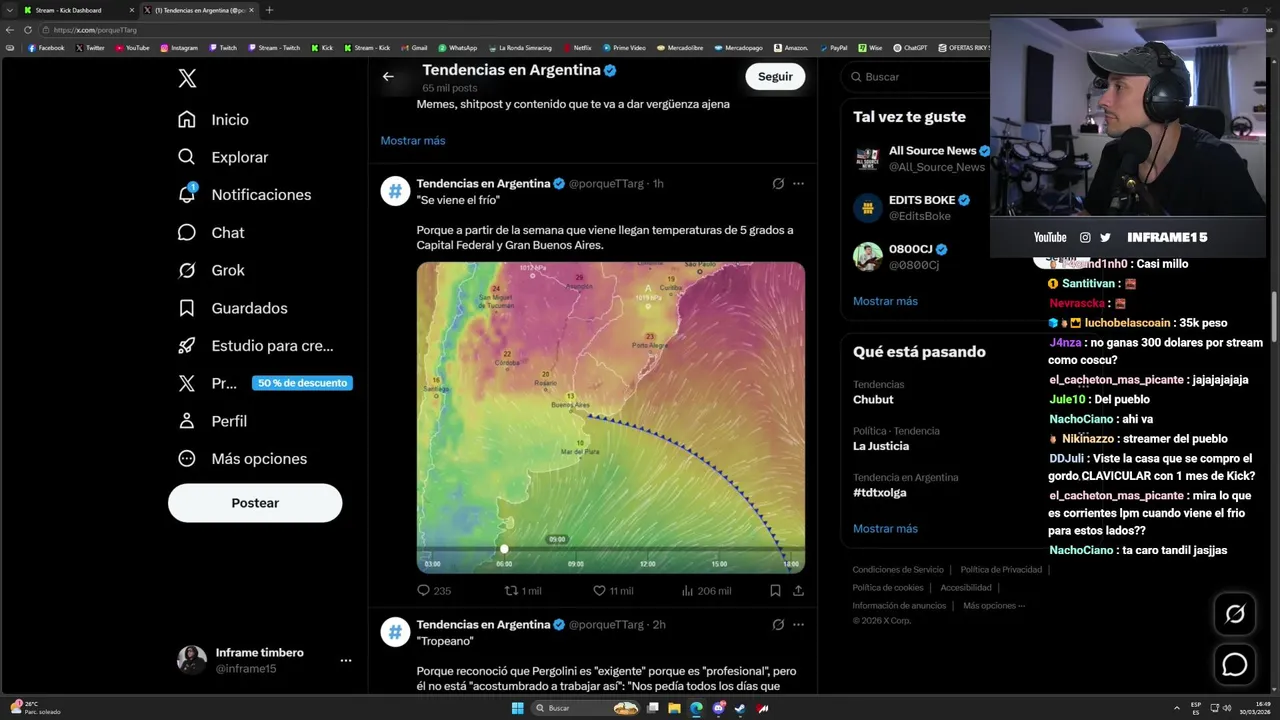Open Más opciones menu in the sidebar
Viewport: 1280px width, 720px height.
click(x=242, y=459)
